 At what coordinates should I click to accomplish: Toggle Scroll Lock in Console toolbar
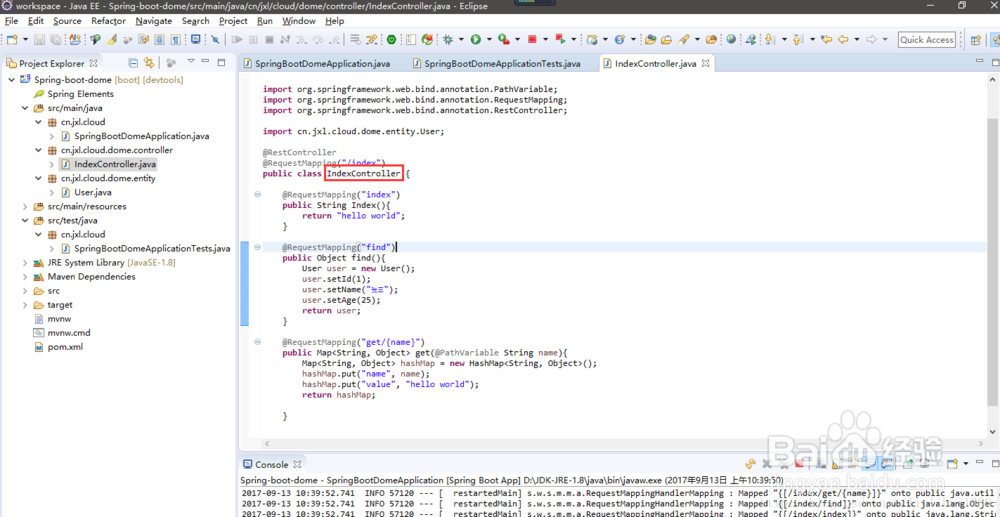click(x=835, y=464)
